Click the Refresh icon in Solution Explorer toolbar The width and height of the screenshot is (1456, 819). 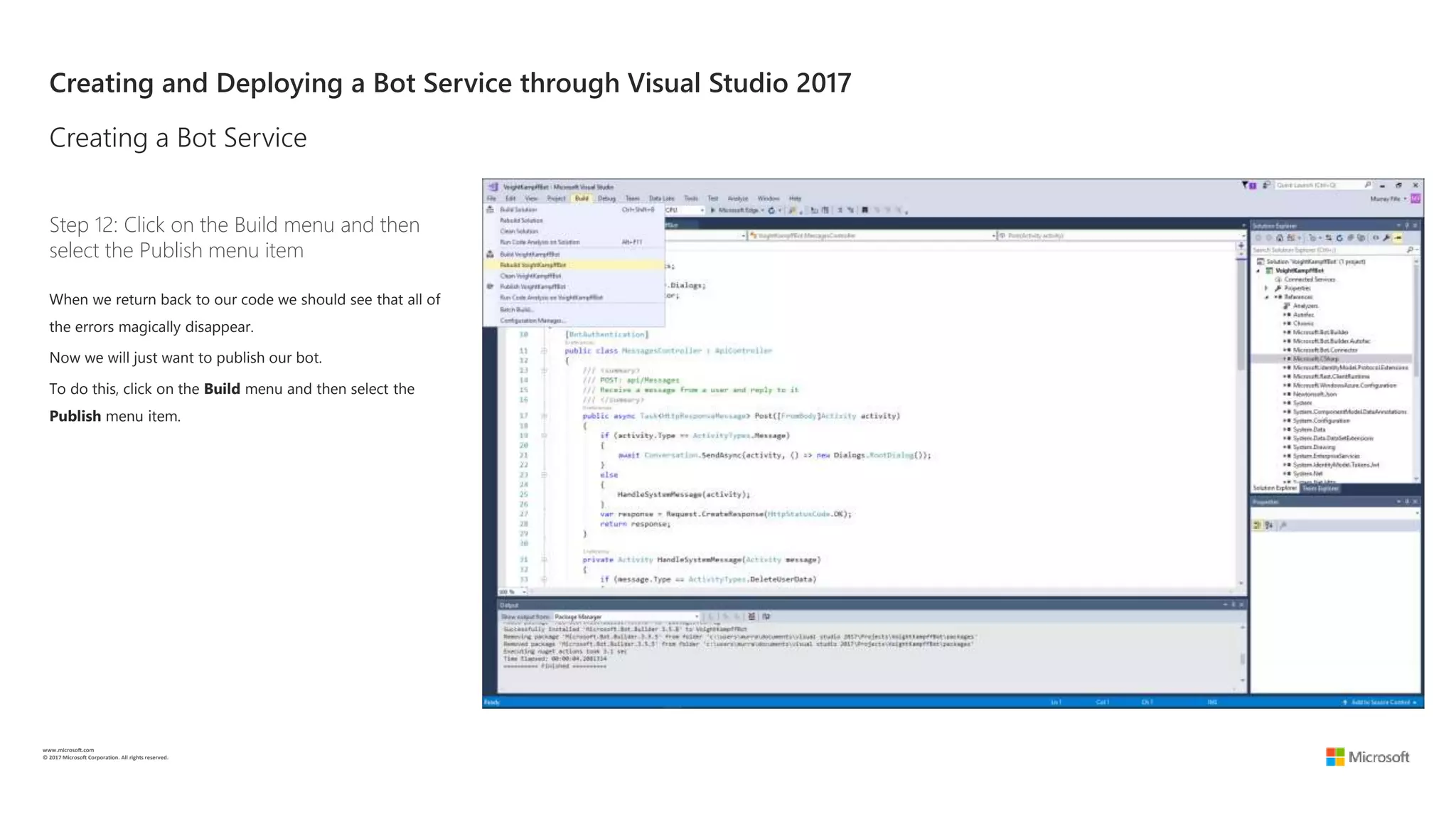[1339, 238]
